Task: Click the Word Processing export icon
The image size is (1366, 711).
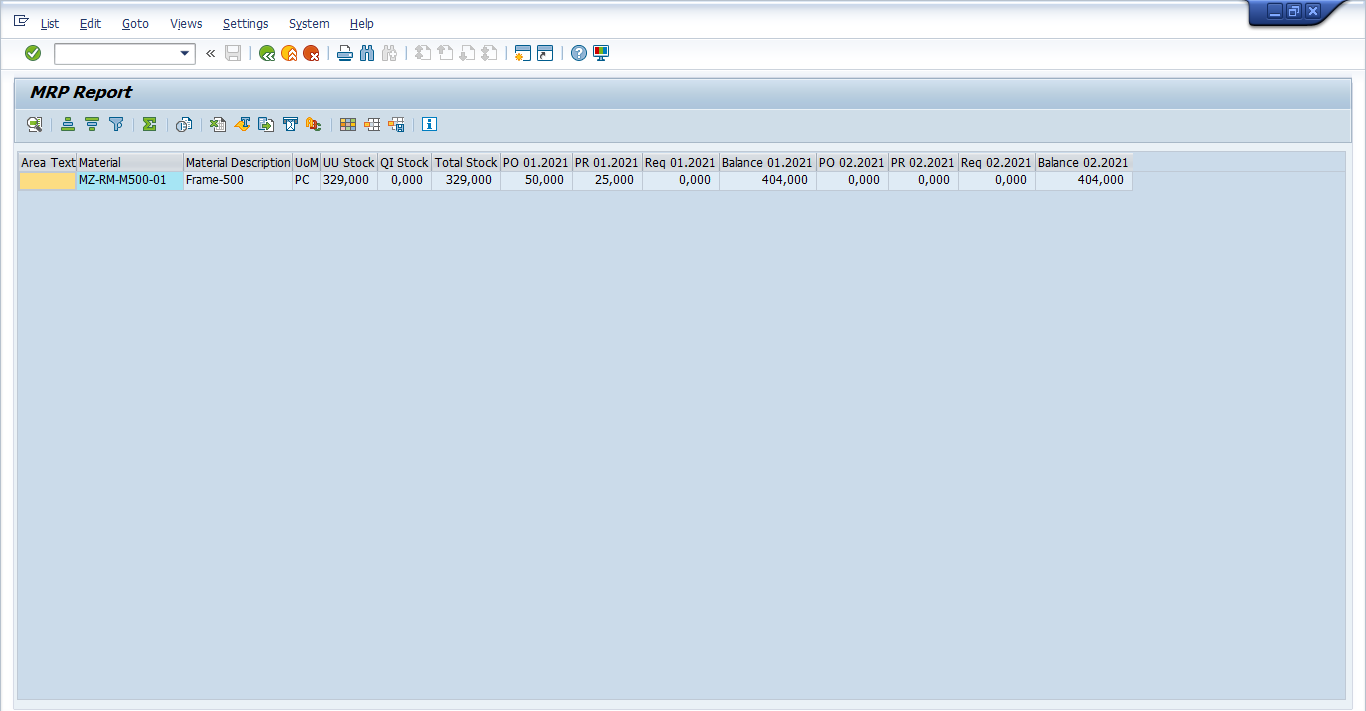Action: (242, 124)
